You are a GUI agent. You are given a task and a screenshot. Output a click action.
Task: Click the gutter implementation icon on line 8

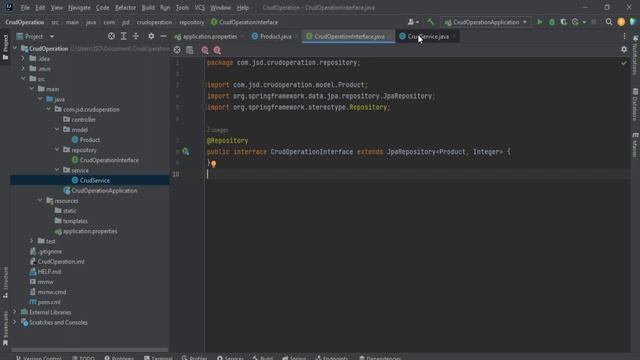tap(185, 151)
